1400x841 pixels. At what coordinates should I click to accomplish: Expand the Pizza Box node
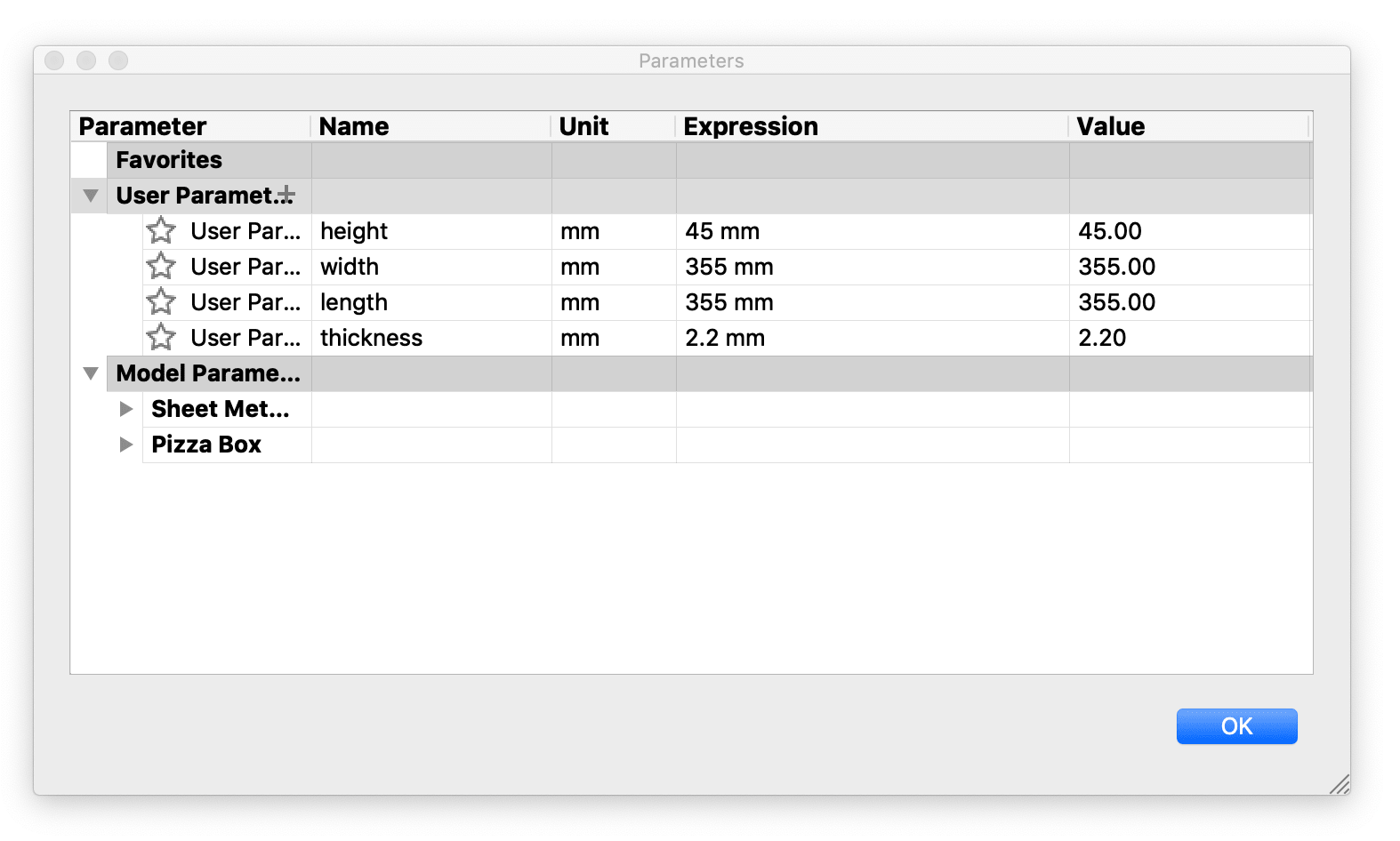pos(126,445)
